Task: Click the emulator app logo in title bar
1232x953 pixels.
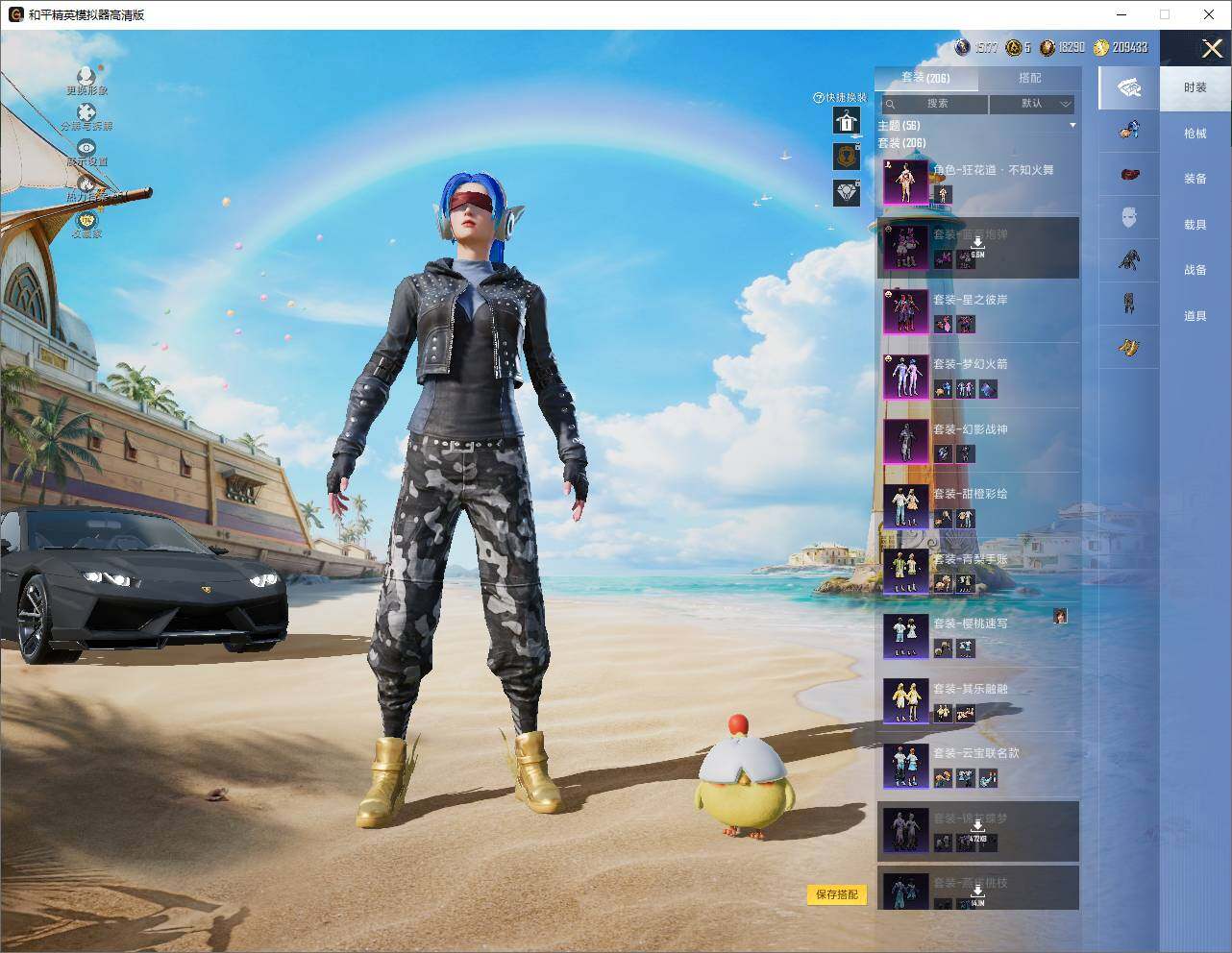Action: point(15,14)
